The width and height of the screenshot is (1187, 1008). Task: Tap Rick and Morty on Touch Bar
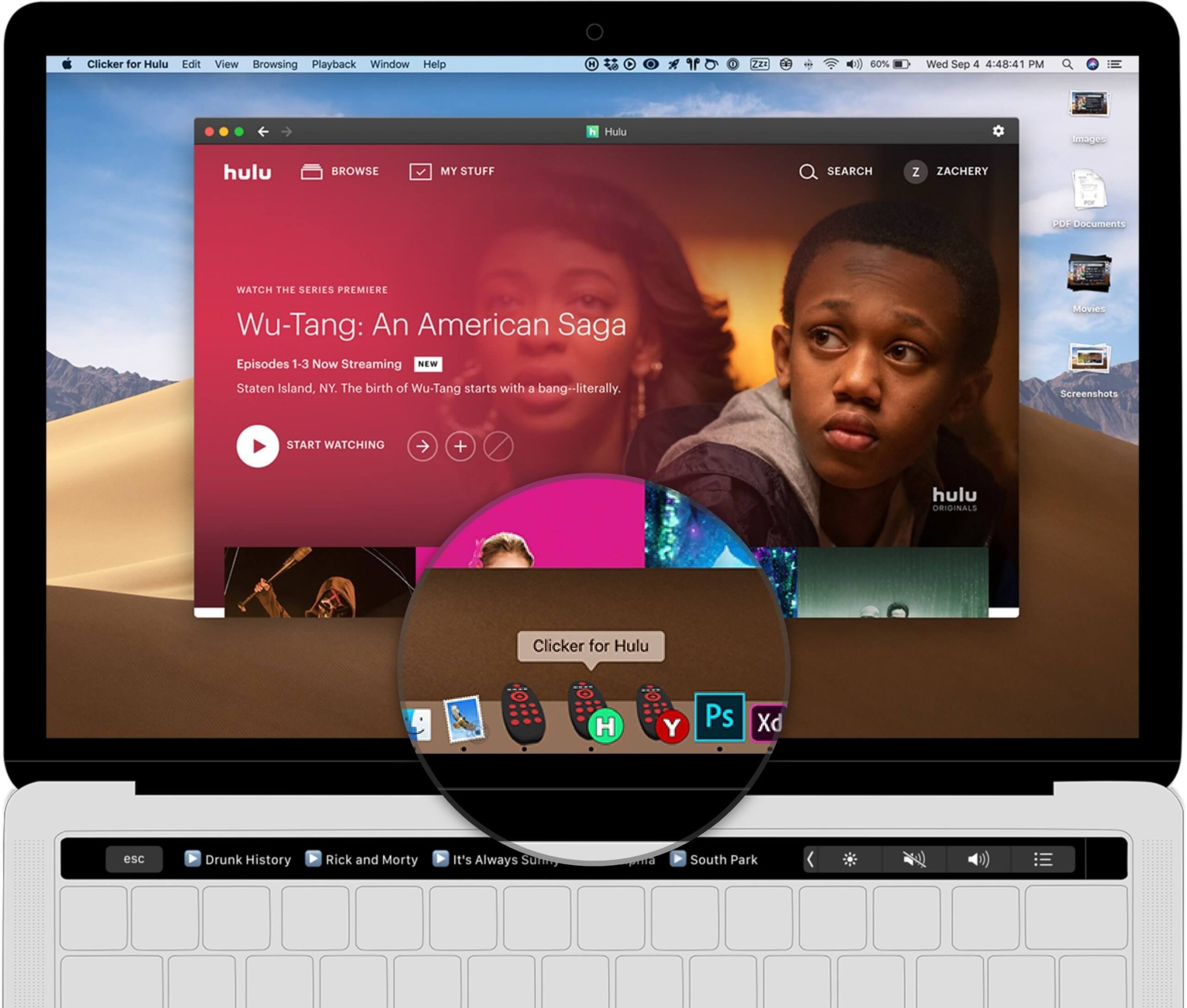[x=361, y=859]
